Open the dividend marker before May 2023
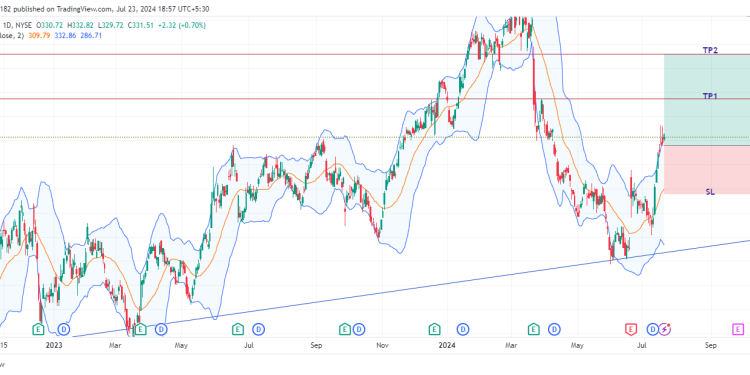 click(x=162, y=329)
